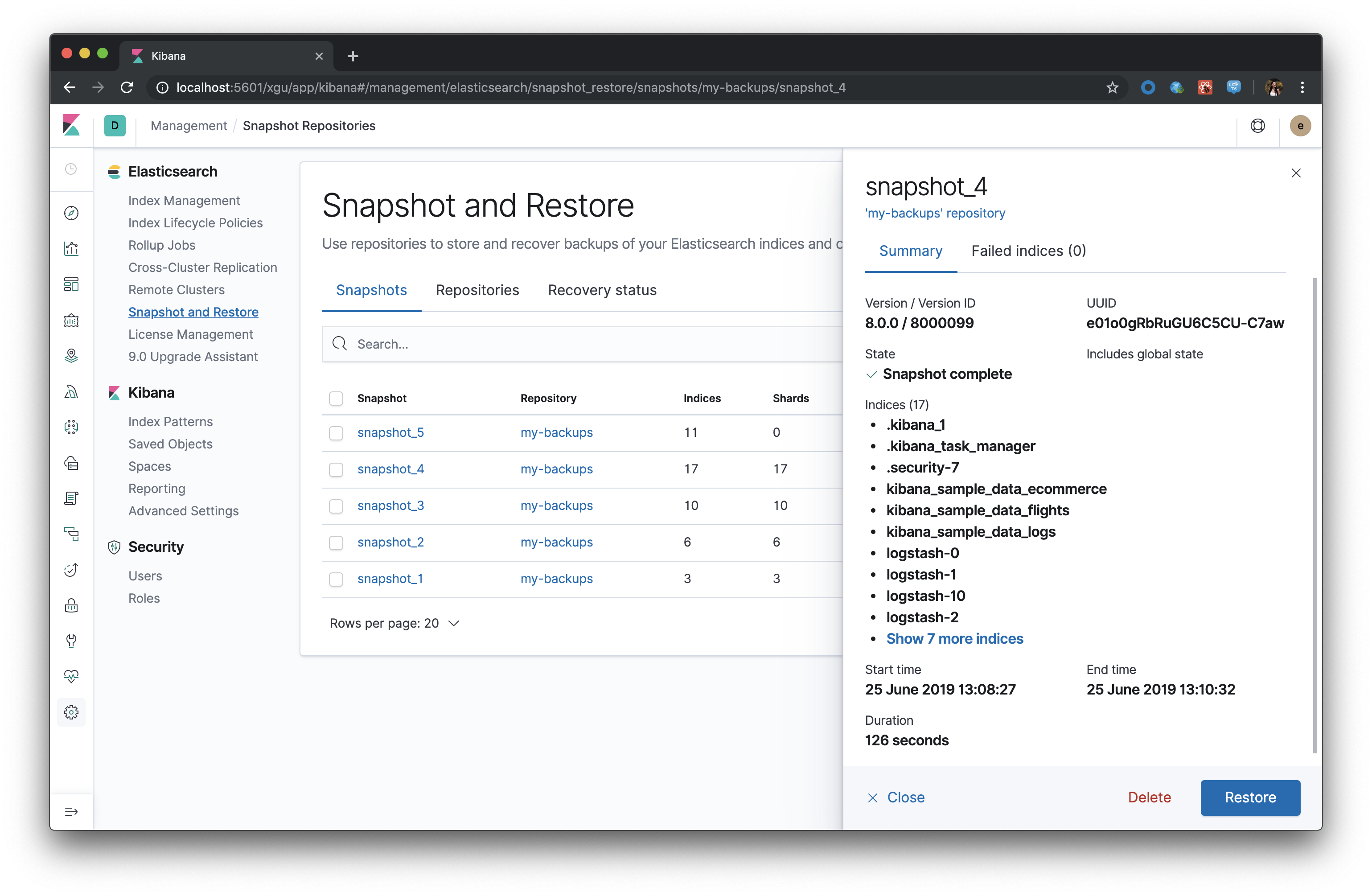Open the help menu icon in header
Screen dimensions: 1372x896
point(1257,126)
